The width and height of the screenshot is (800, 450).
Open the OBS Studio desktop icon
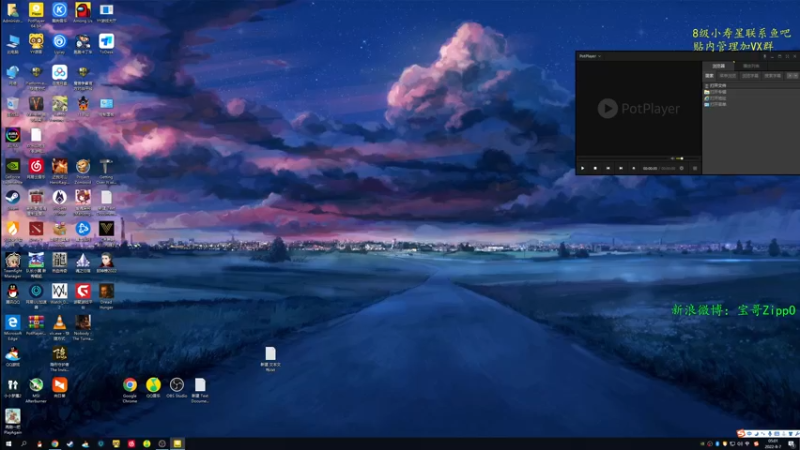tap(177, 388)
